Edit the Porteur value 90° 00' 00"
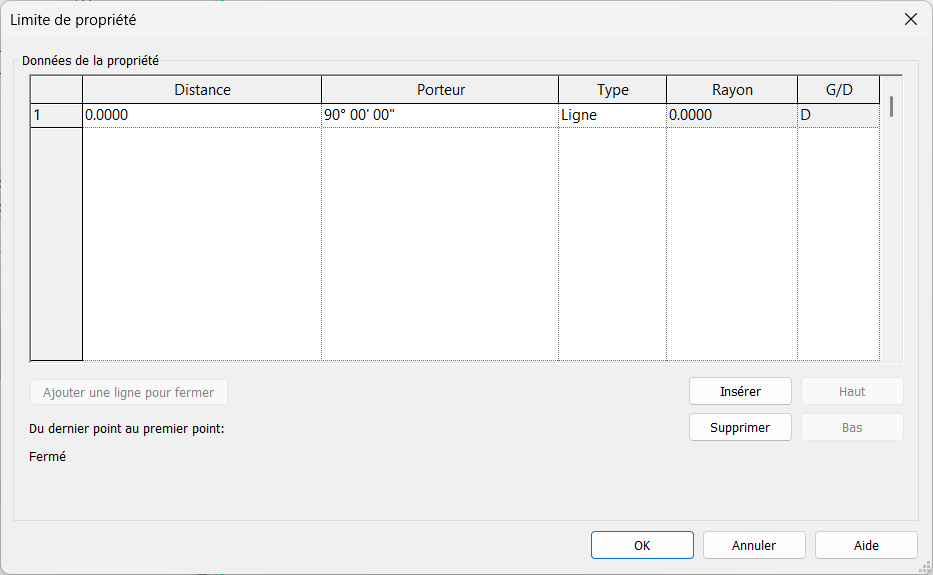The height and width of the screenshot is (575, 933). coord(440,115)
